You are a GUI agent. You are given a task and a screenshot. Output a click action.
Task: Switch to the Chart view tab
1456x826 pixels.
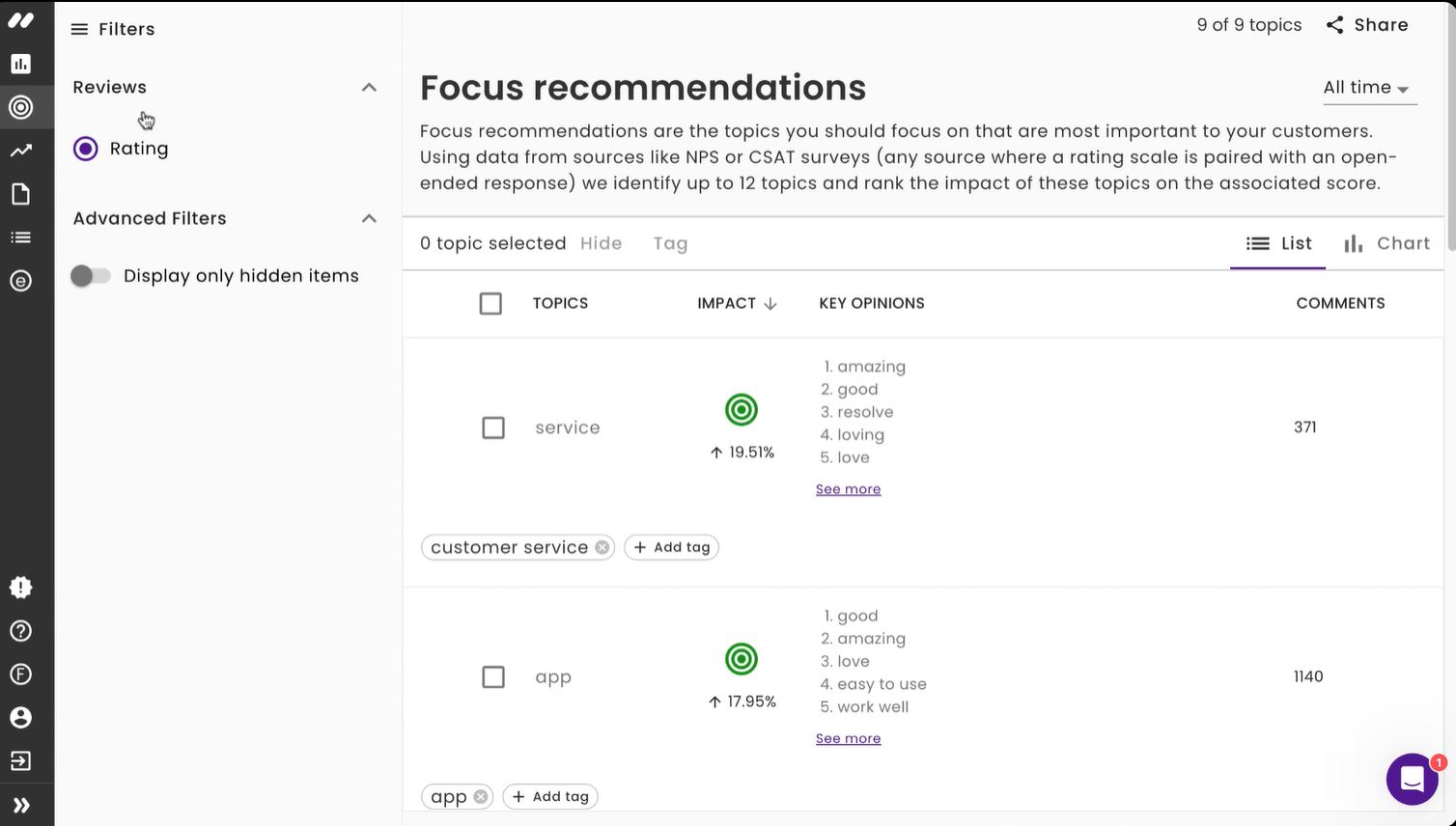point(1386,244)
